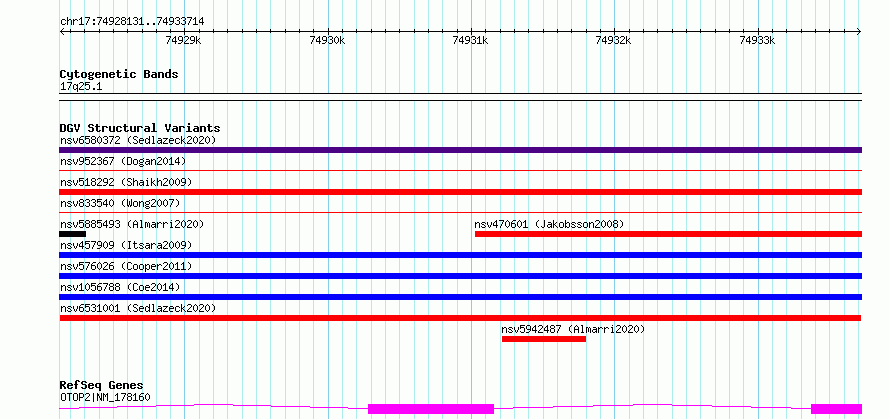Click the nsv518292 (Shaikh2009) label

[x=126, y=182]
